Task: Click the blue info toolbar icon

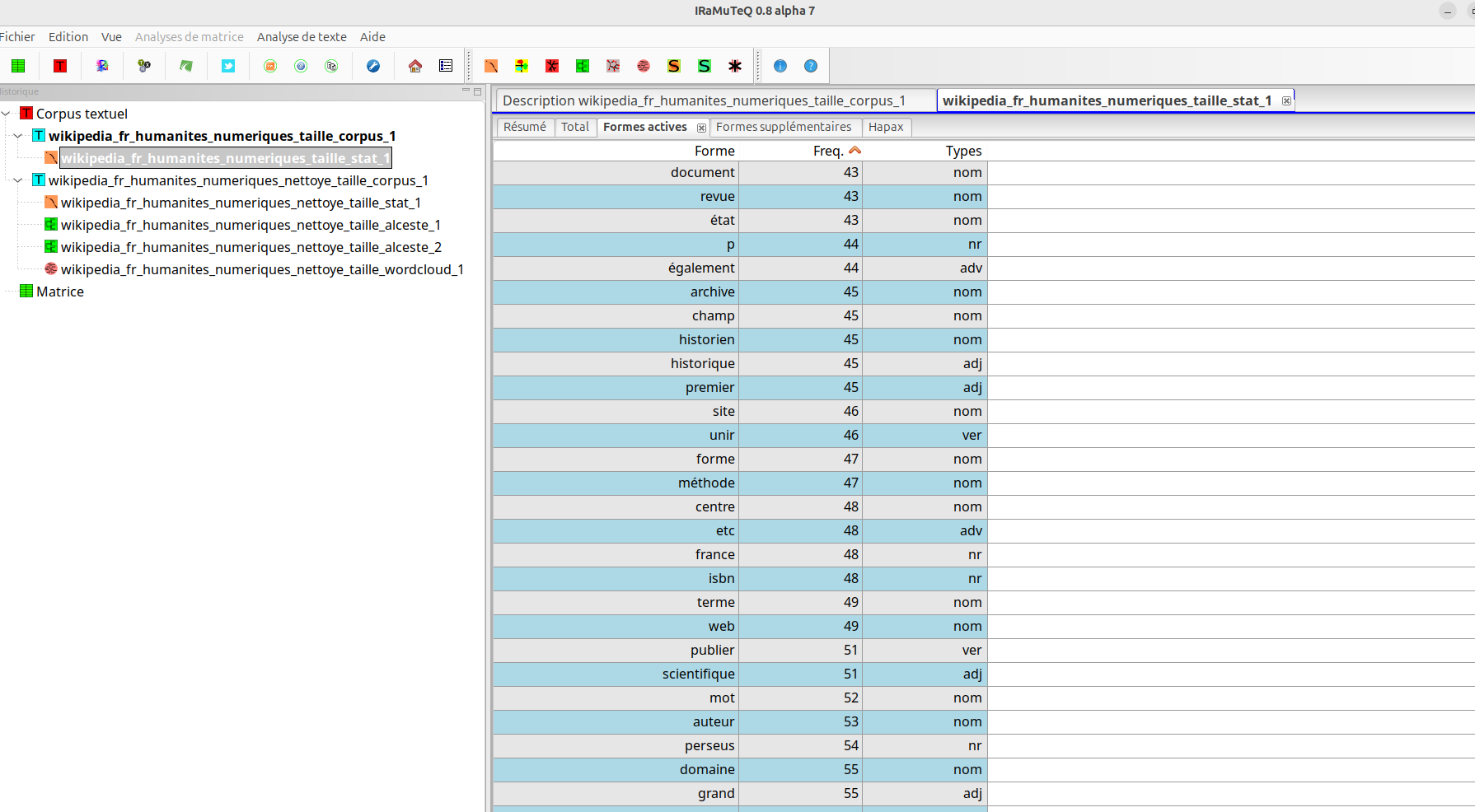Action: tap(780, 66)
